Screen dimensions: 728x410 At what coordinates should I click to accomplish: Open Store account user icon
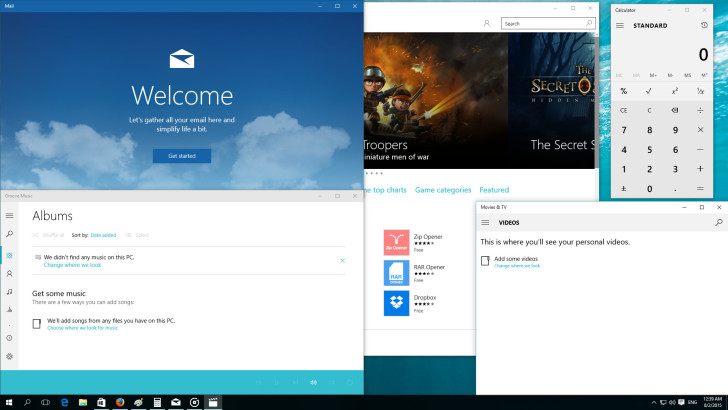pyautogui.click(x=487, y=23)
